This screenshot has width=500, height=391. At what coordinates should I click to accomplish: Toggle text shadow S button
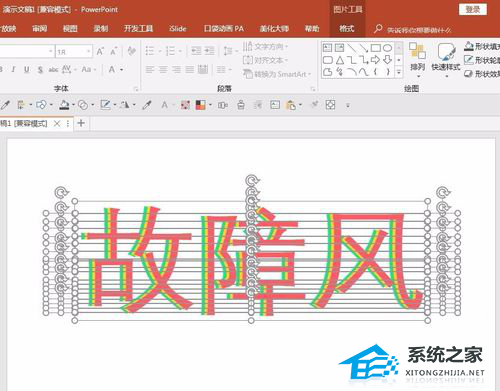coord(40,69)
